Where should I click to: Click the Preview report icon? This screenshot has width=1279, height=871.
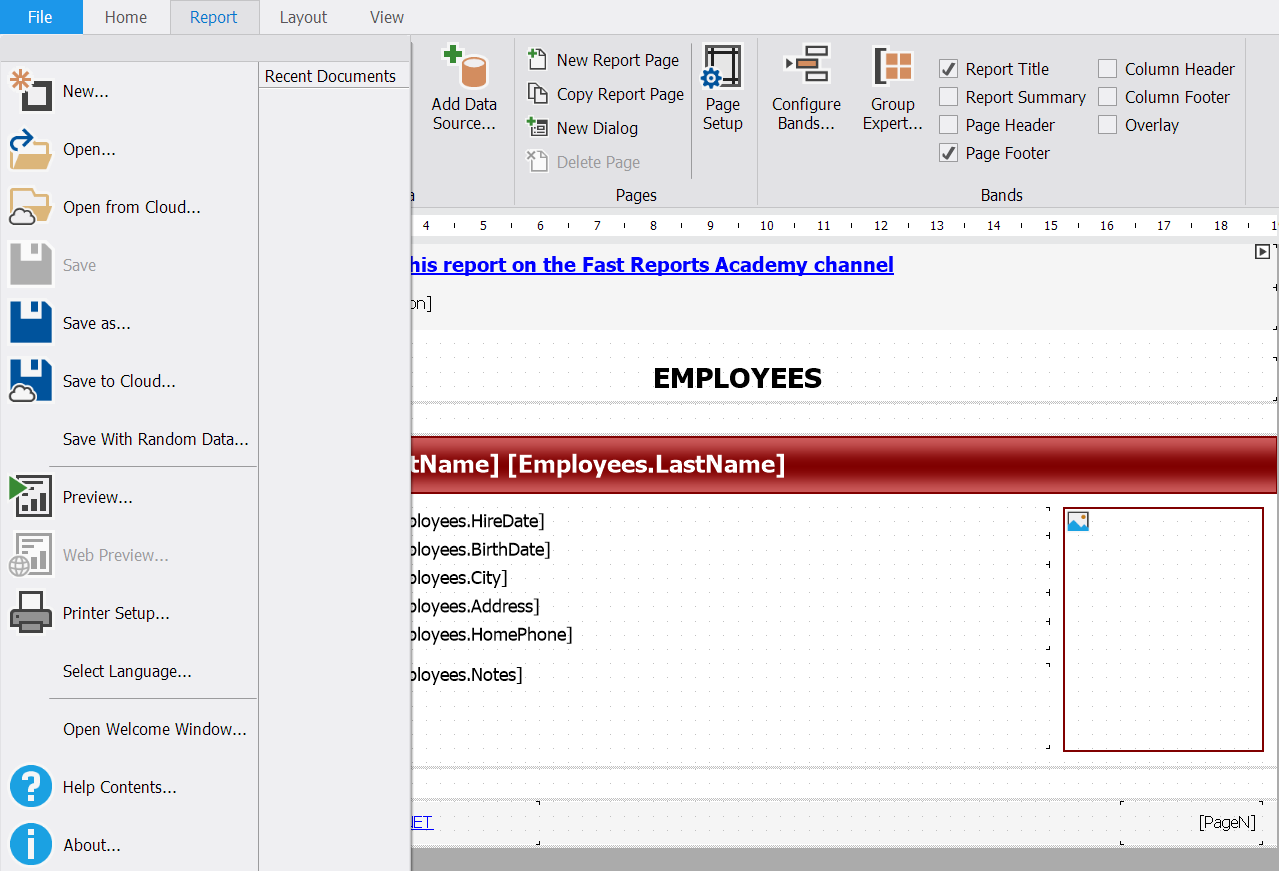31,497
